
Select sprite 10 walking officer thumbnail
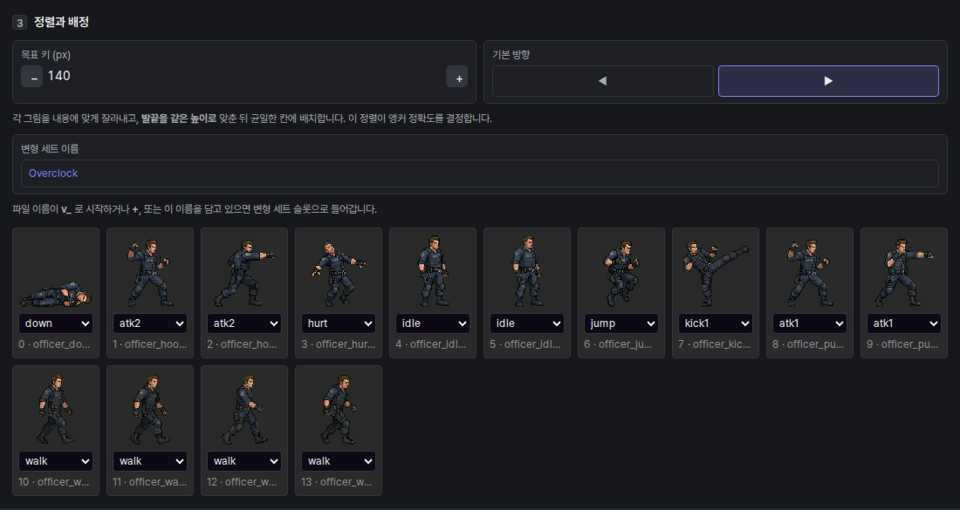[x=56, y=409]
